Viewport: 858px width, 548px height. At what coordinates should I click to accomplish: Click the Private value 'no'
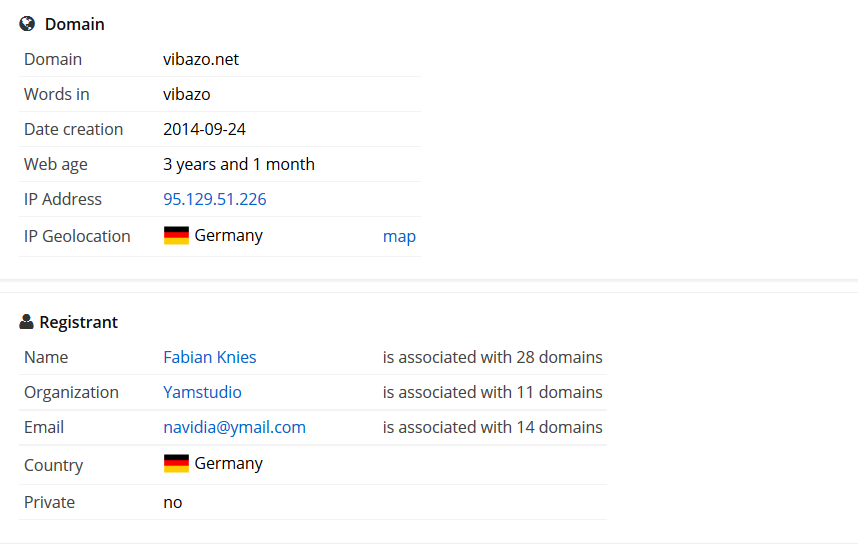173,502
